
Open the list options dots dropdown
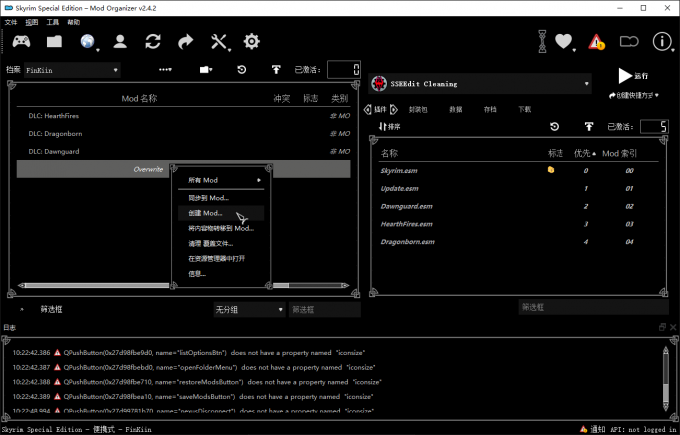point(165,70)
